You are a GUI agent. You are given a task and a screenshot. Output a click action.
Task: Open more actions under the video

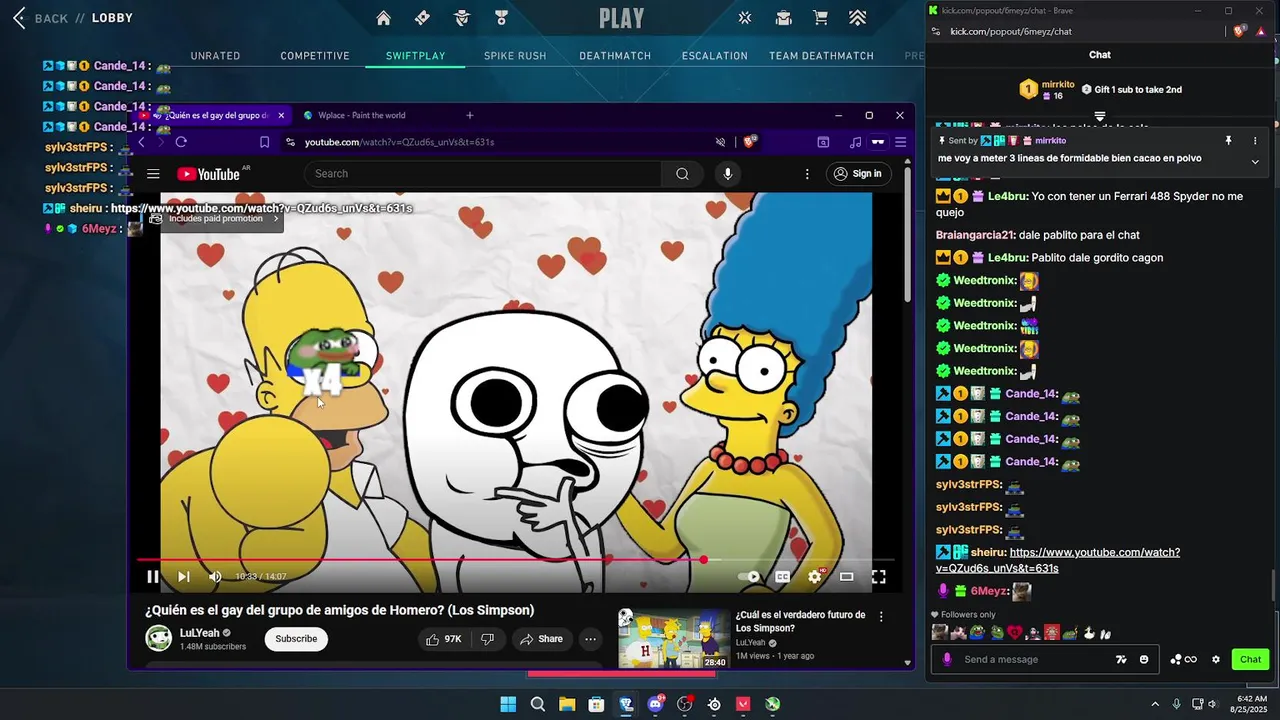coord(591,639)
